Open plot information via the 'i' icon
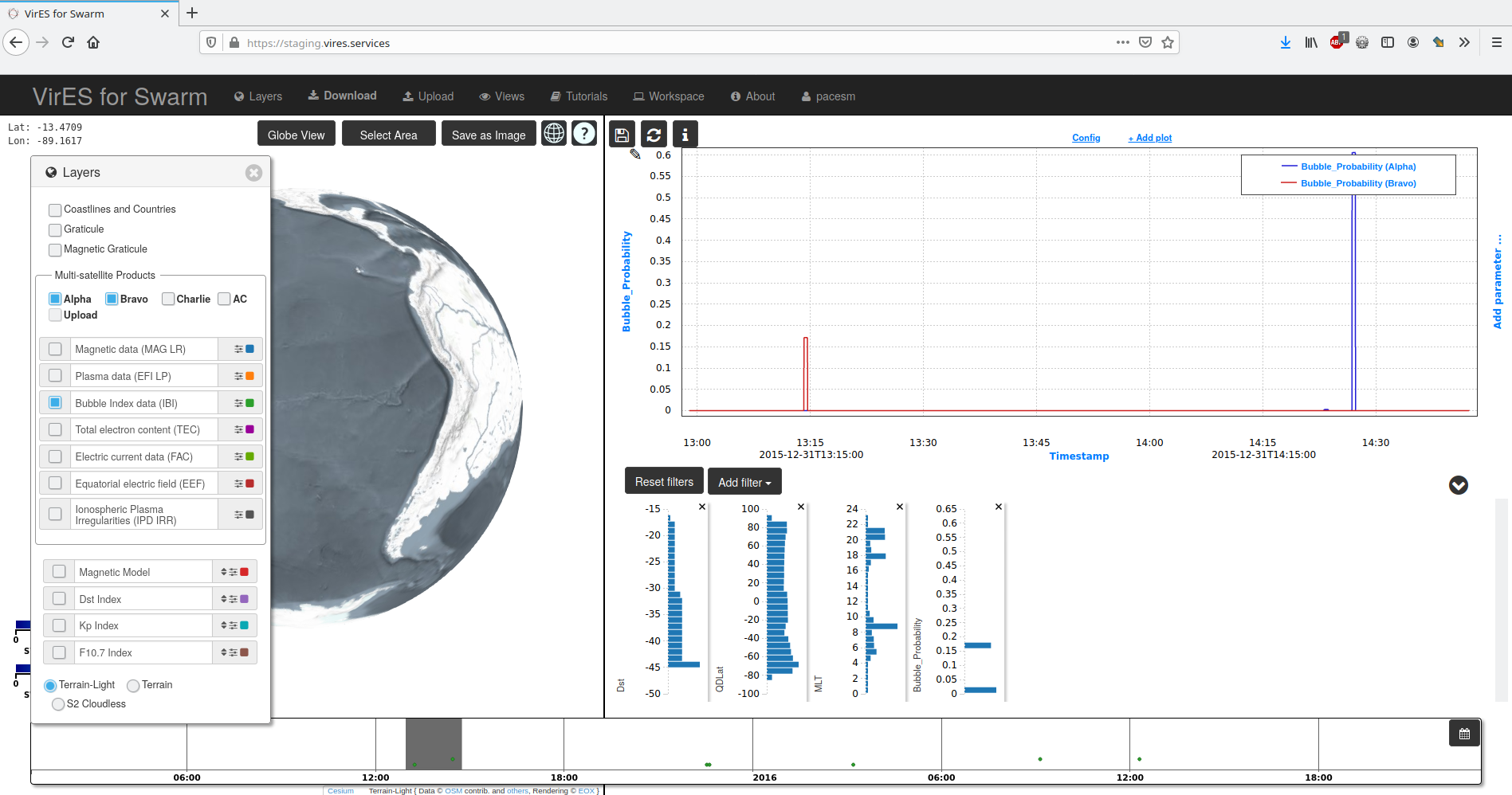 pos(685,134)
